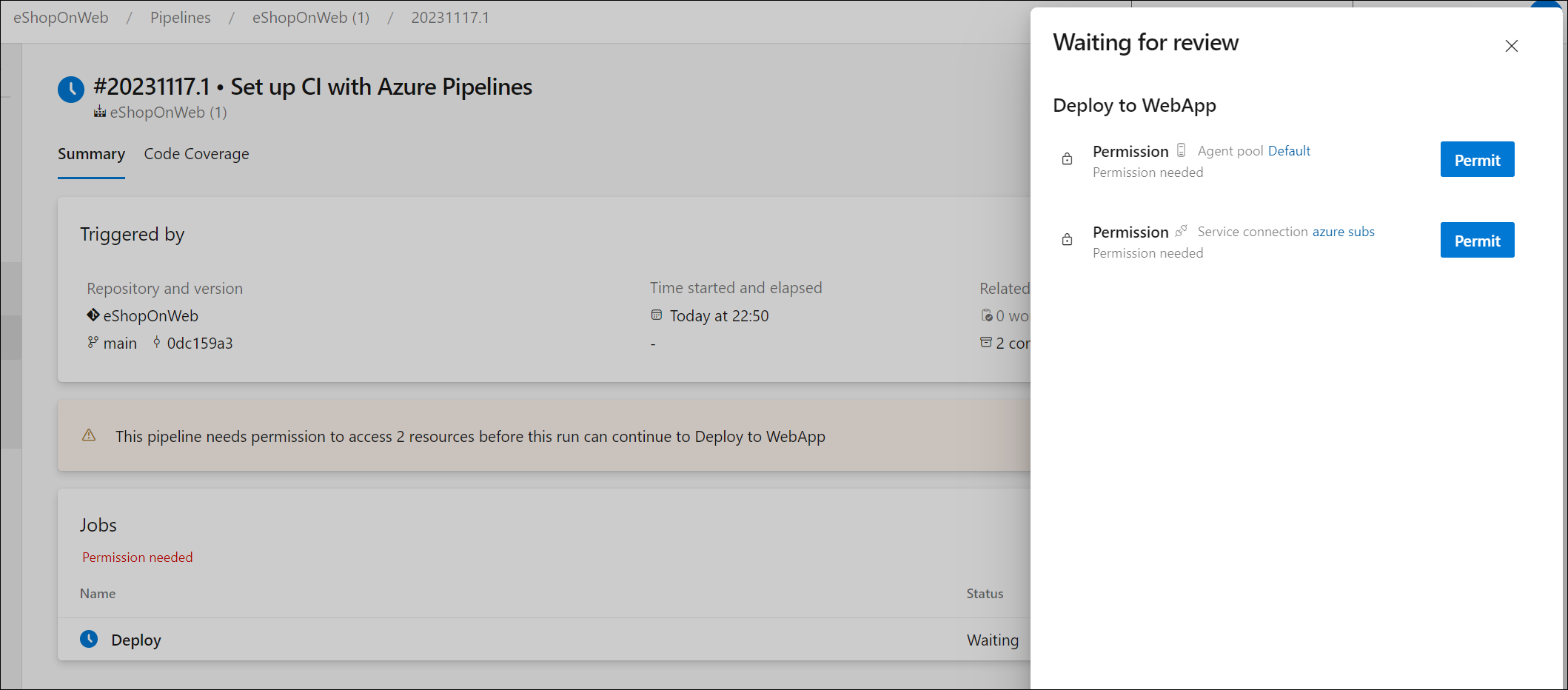Click the calendar icon beside Today at 22:50
Screen dimensions: 1568x690
pos(657,315)
